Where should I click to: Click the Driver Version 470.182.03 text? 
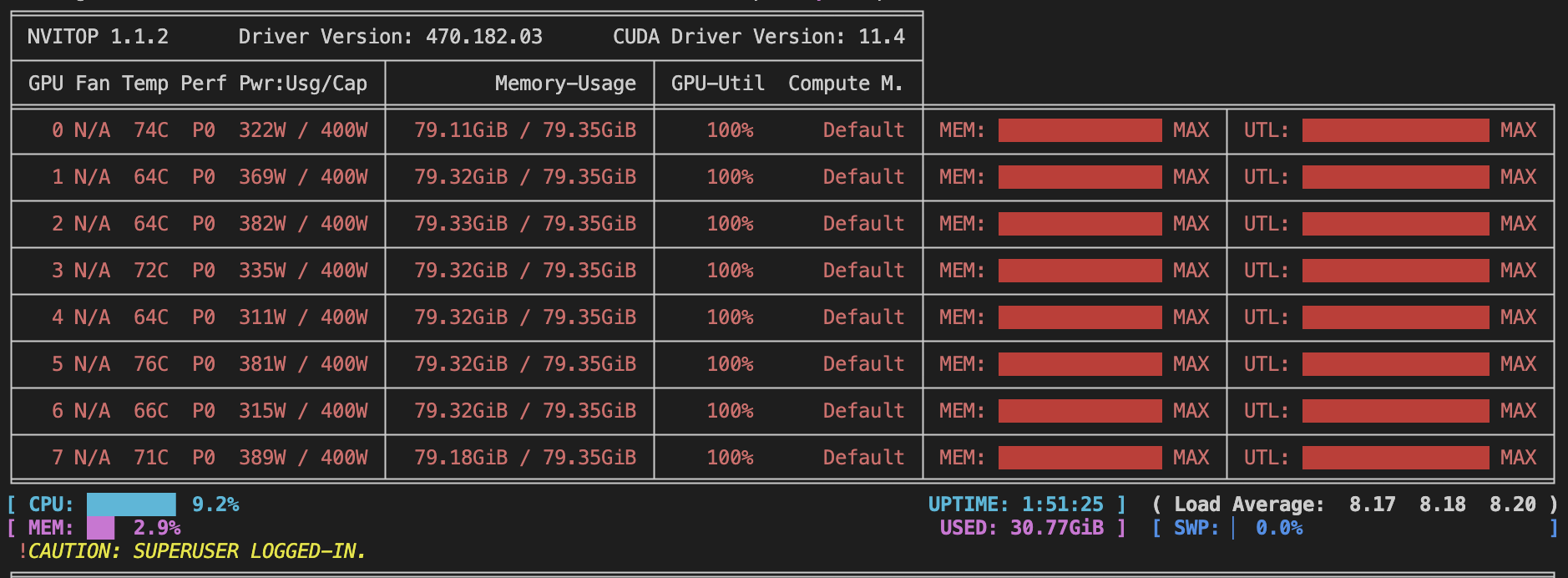coord(390,37)
